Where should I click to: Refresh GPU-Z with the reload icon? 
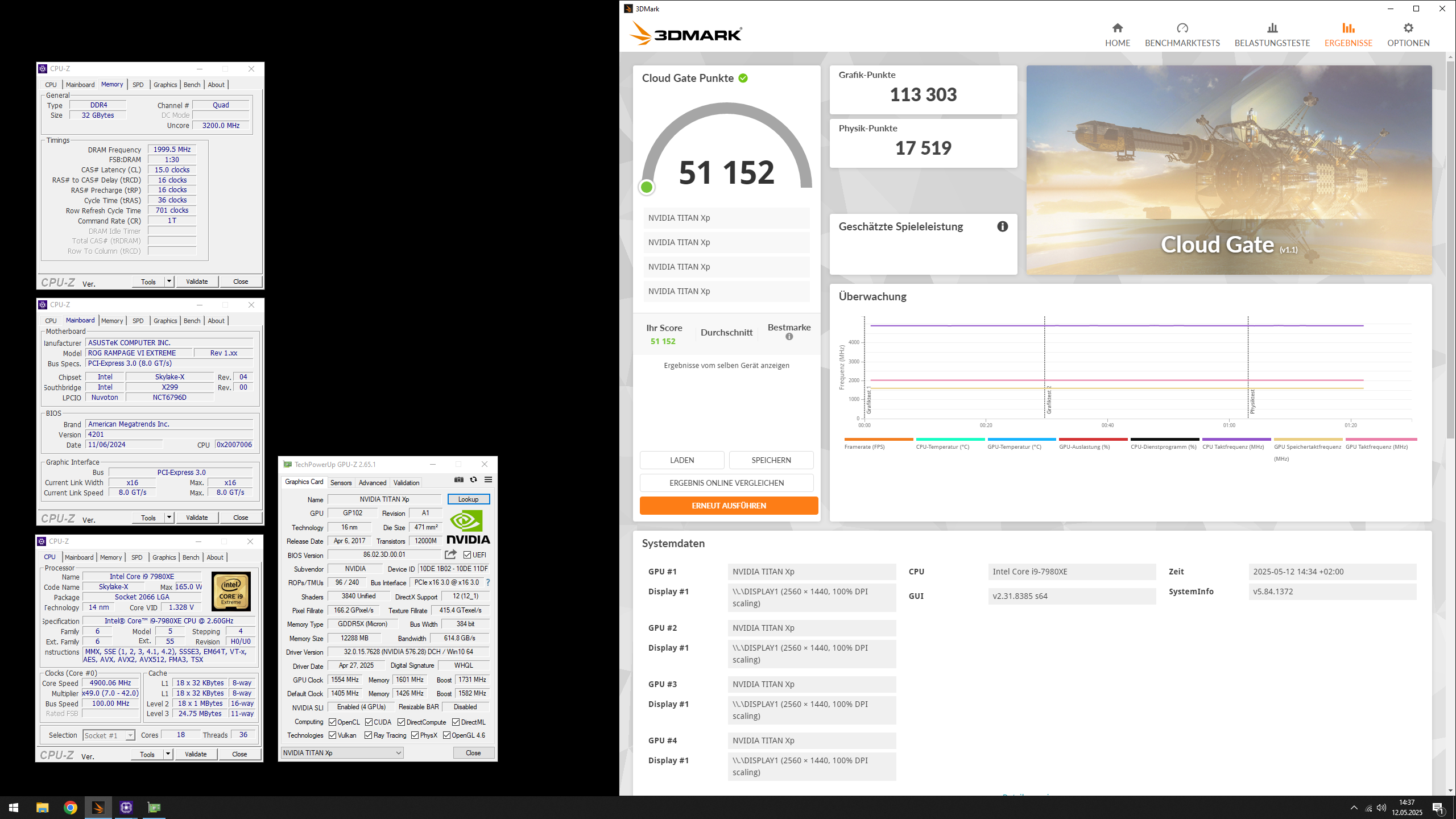(x=473, y=480)
